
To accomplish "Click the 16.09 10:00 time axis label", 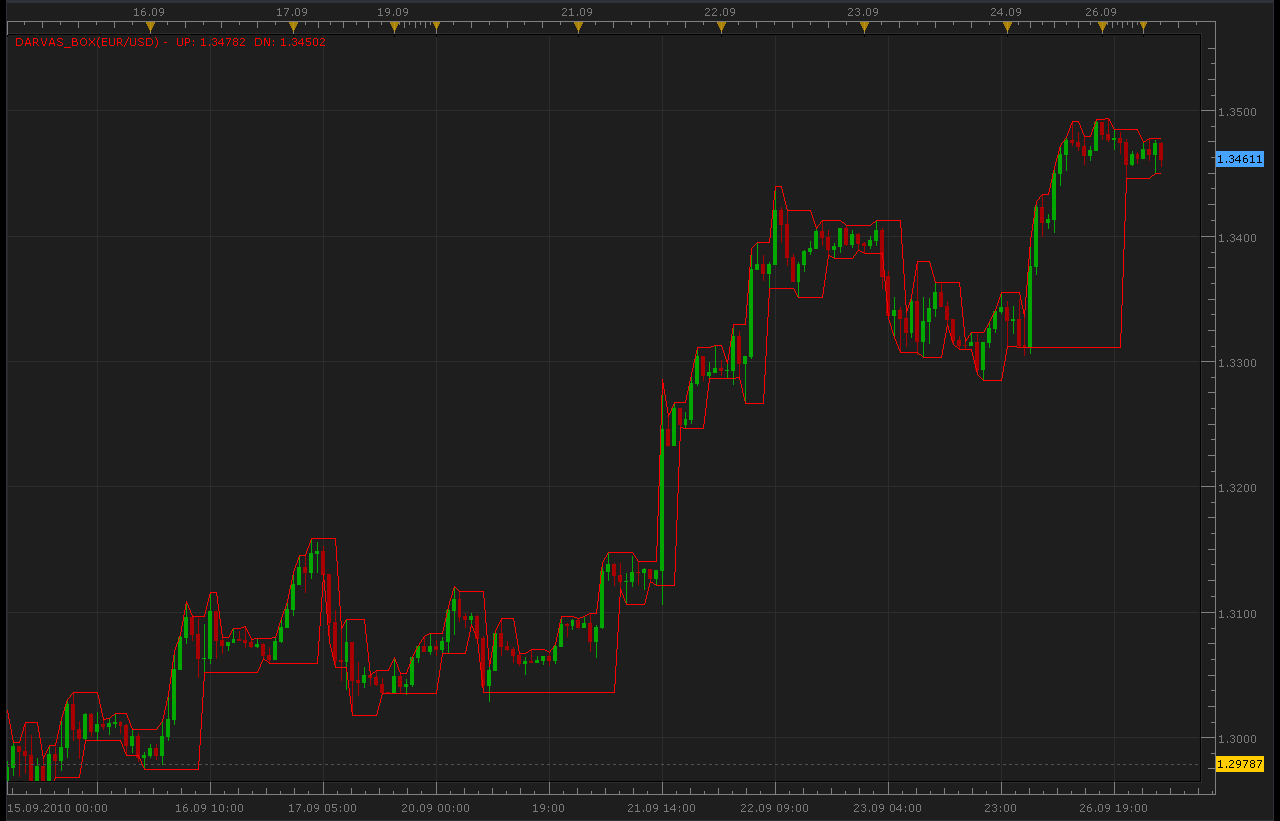I will coord(209,808).
